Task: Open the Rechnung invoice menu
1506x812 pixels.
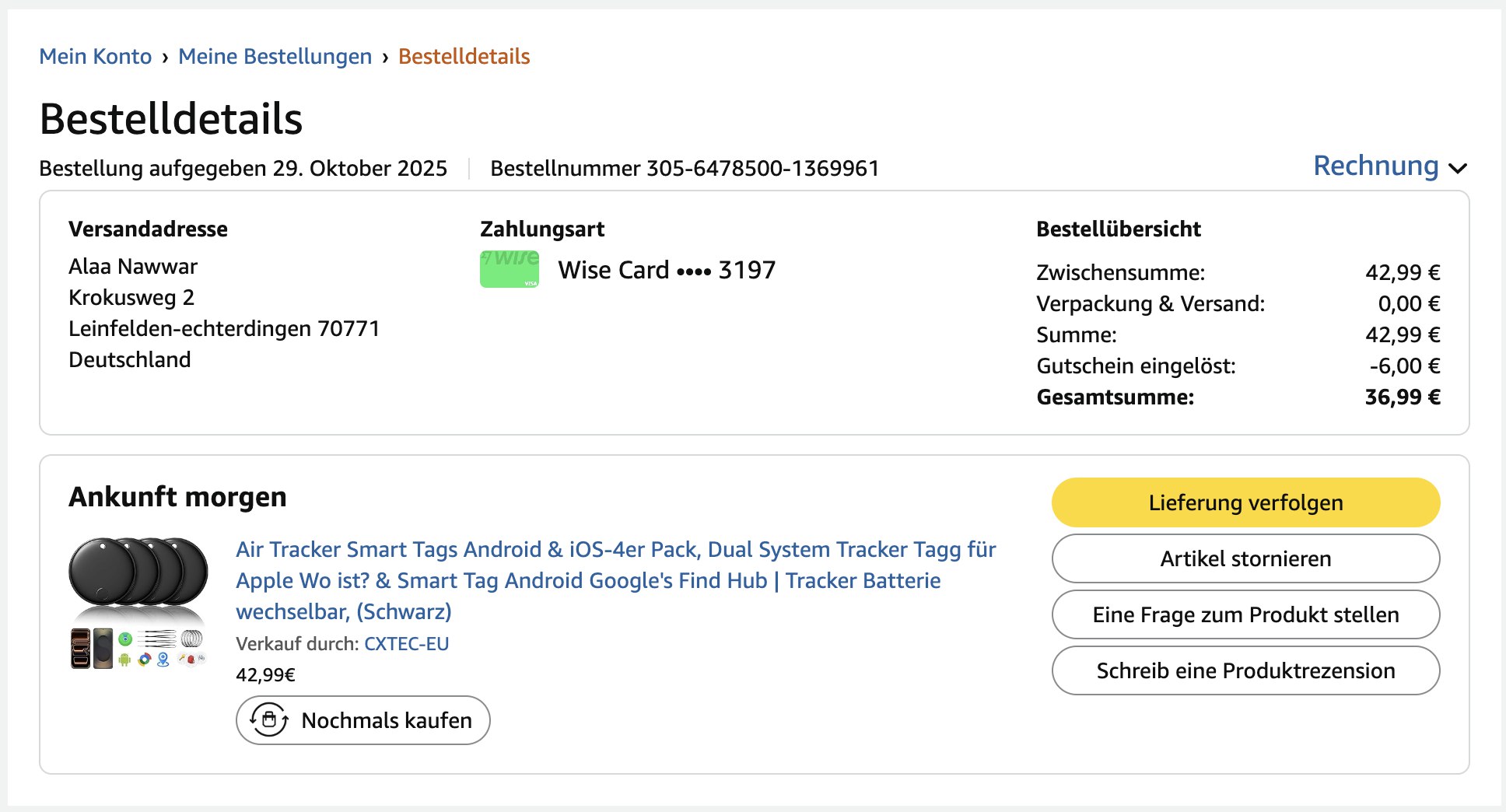Action: coord(1375,166)
